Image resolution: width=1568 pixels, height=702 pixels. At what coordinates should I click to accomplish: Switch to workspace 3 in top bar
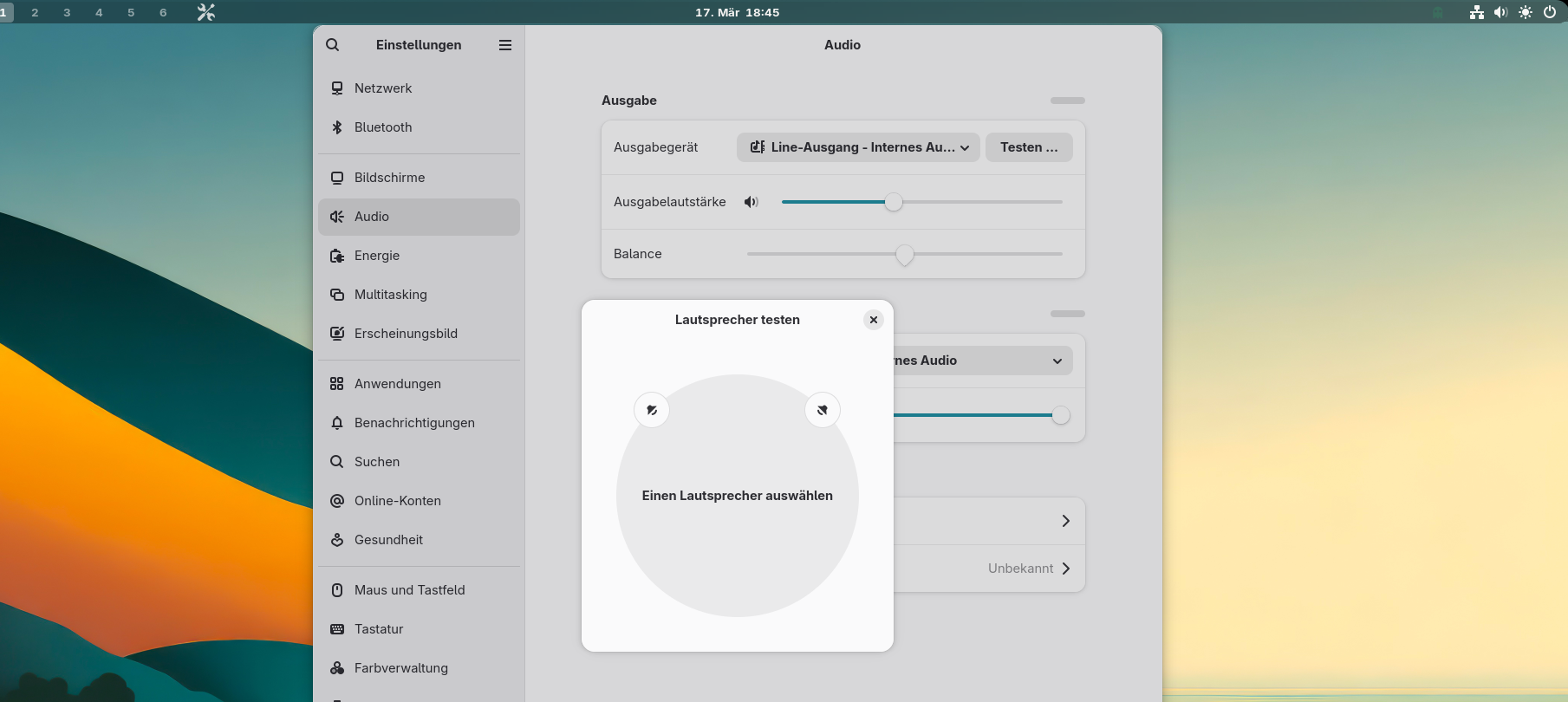pos(67,12)
